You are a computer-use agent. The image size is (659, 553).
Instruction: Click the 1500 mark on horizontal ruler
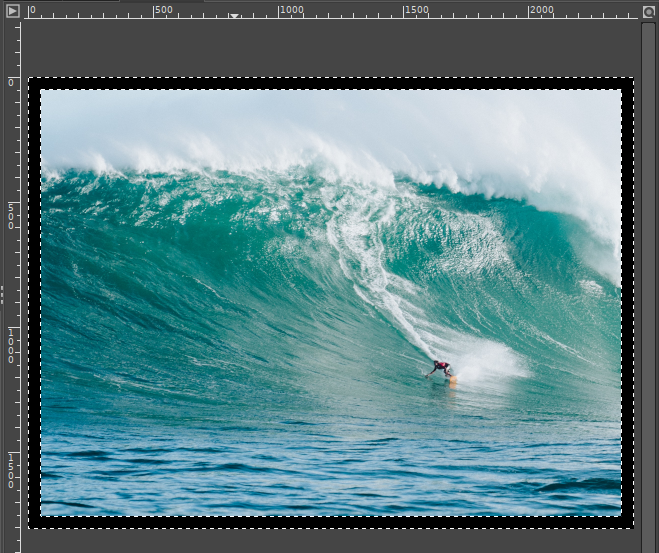pyautogui.click(x=416, y=10)
